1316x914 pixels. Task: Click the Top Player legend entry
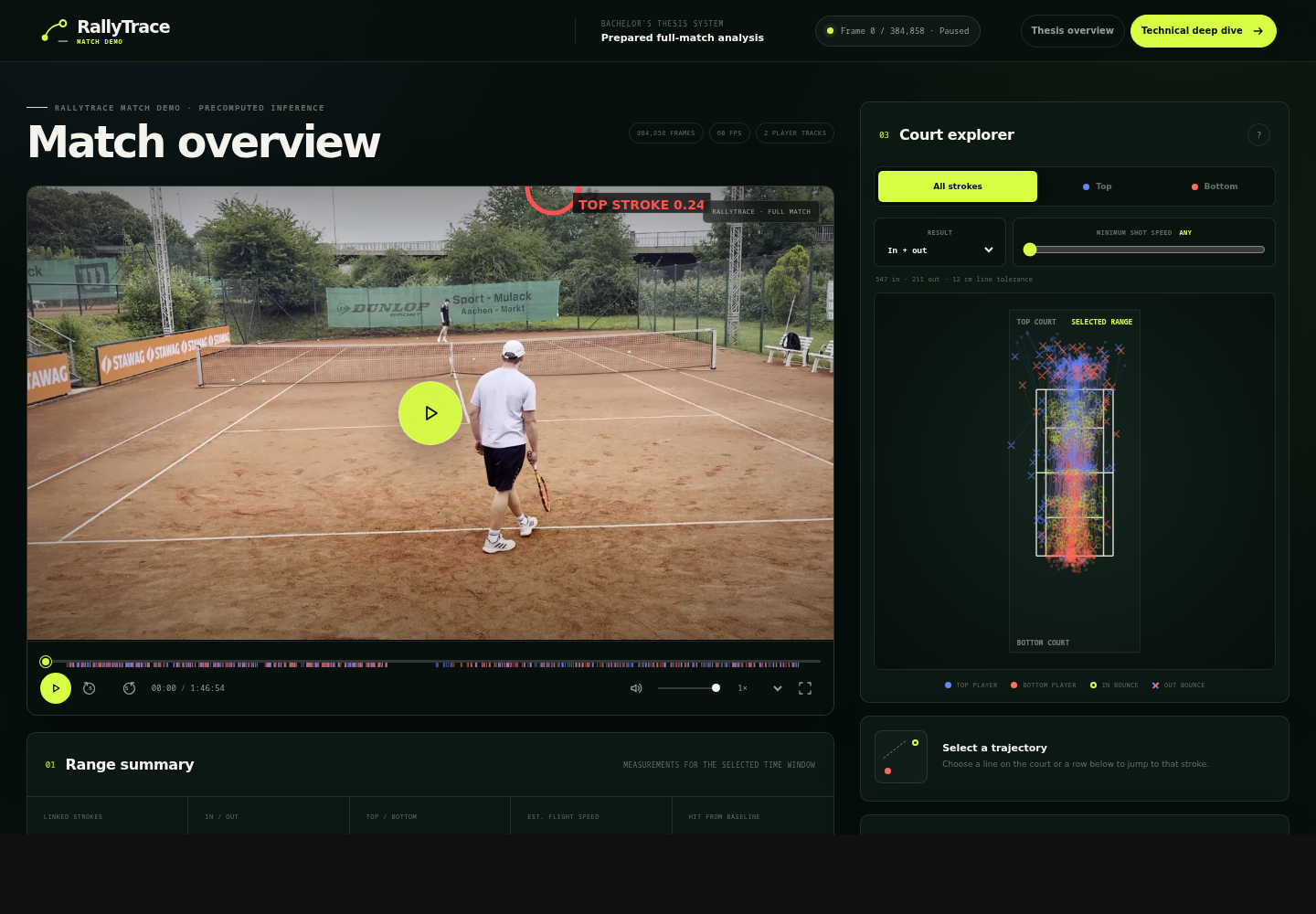click(x=971, y=685)
